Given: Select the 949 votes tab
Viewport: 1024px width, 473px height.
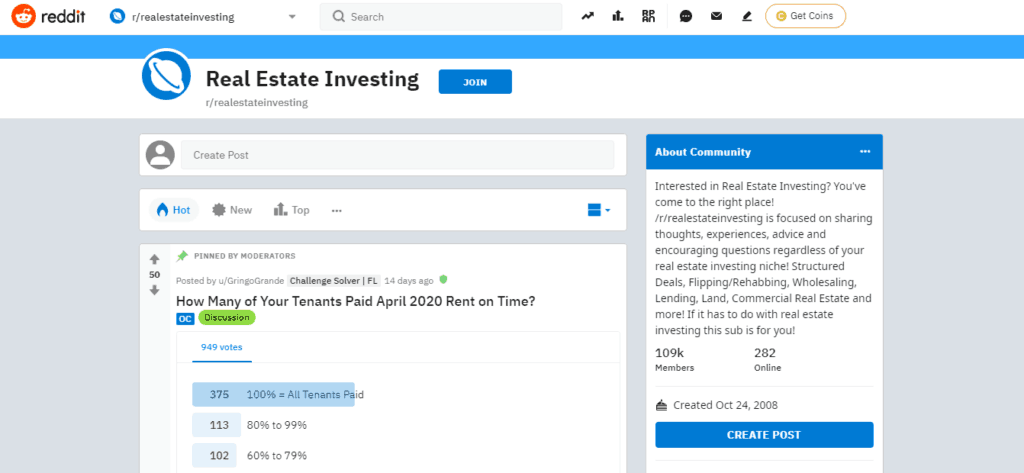Looking at the screenshot, I should pos(221,348).
